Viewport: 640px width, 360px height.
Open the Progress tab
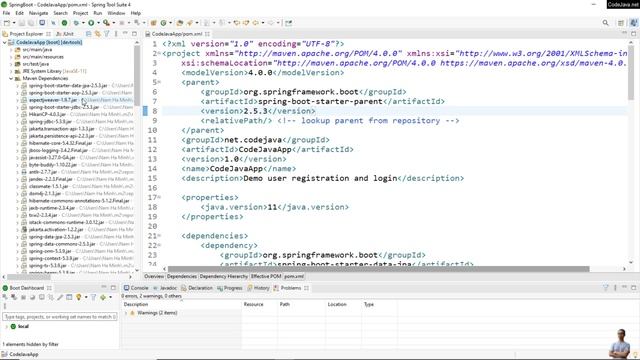pyautogui.click(x=230, y=288)
